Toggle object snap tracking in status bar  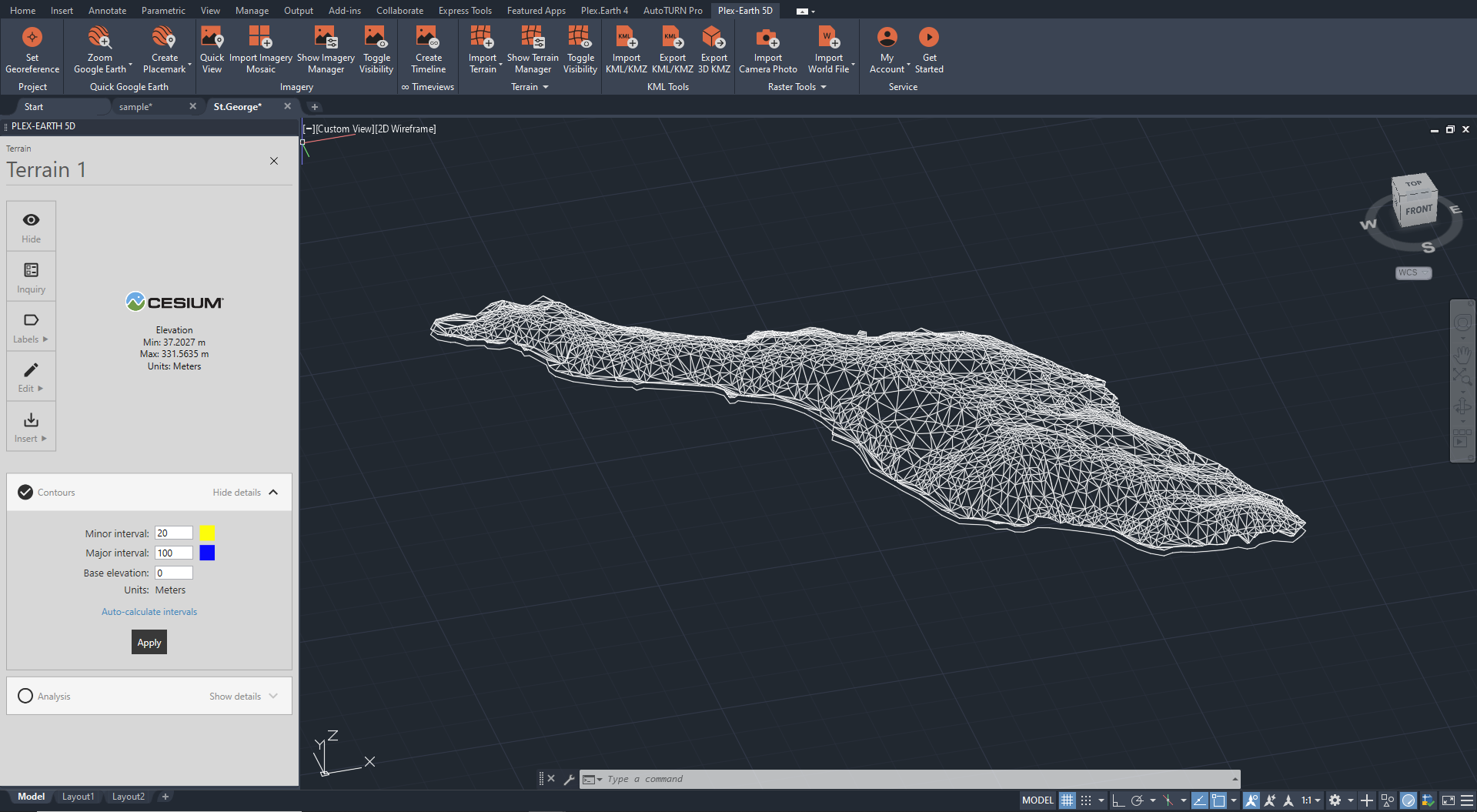point(1199,800)
